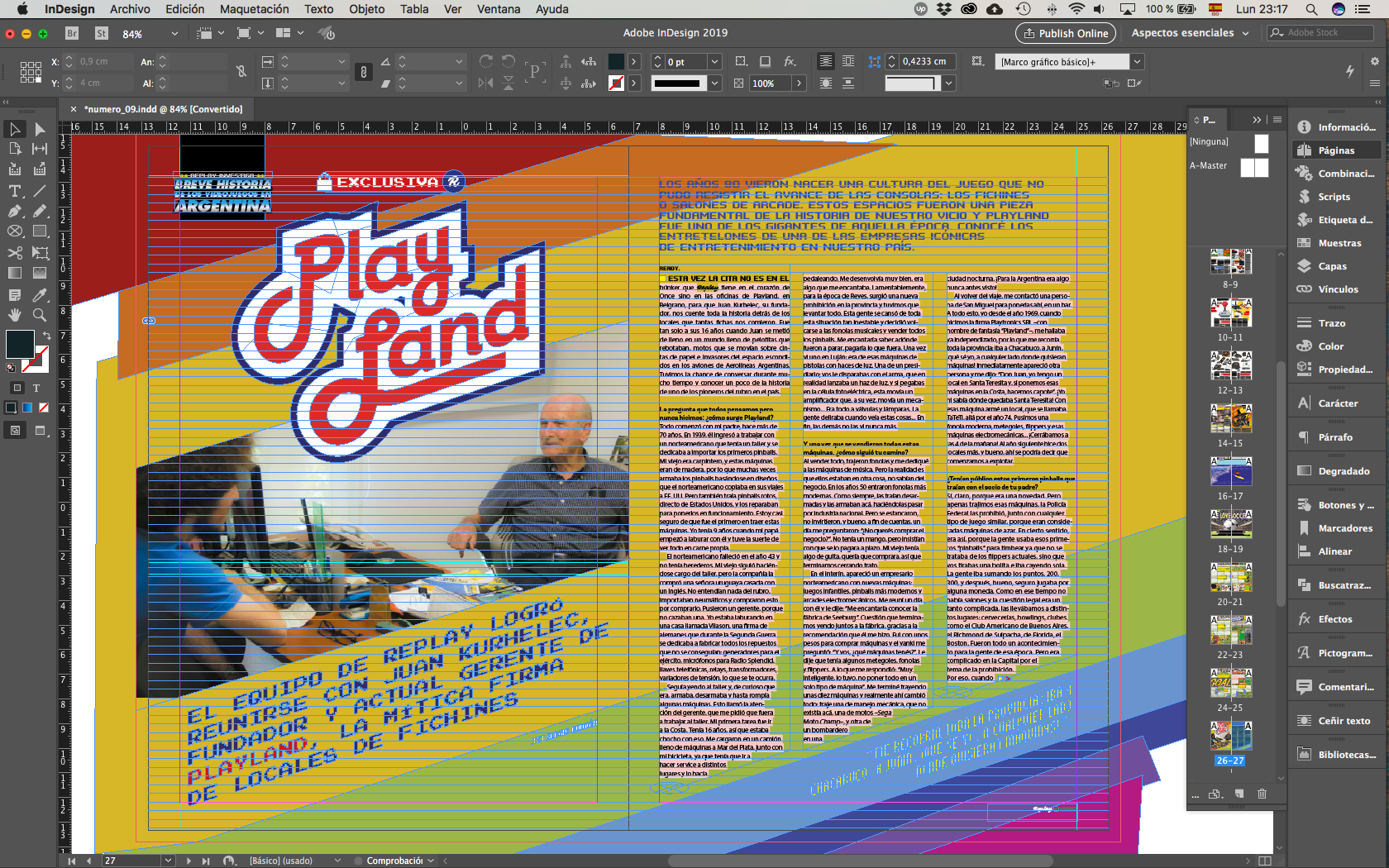Select the Free Transform tool
The width and height of the screenshot is (1389, 868).
[x=39, y=253]
